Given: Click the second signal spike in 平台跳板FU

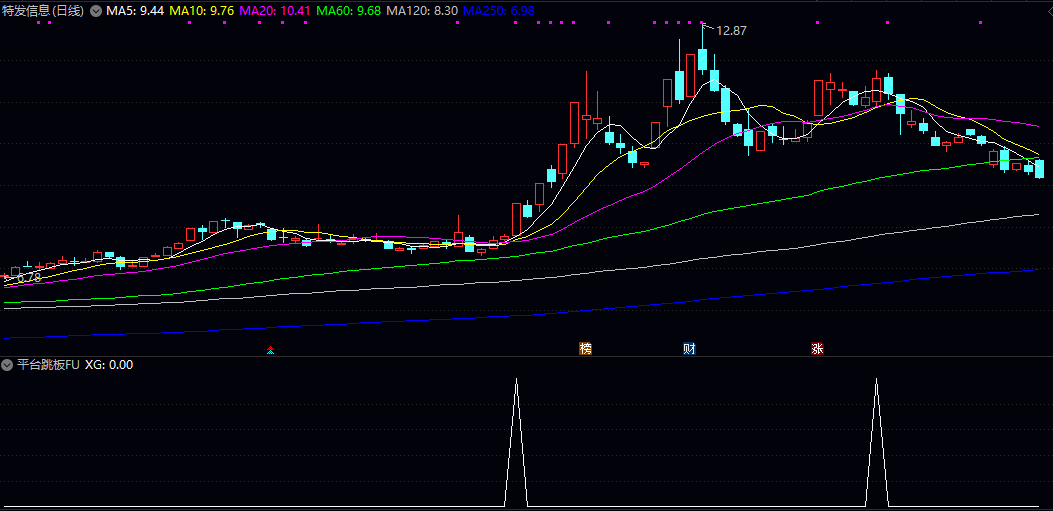Looking at the screenshot, I should pos(877,440).
